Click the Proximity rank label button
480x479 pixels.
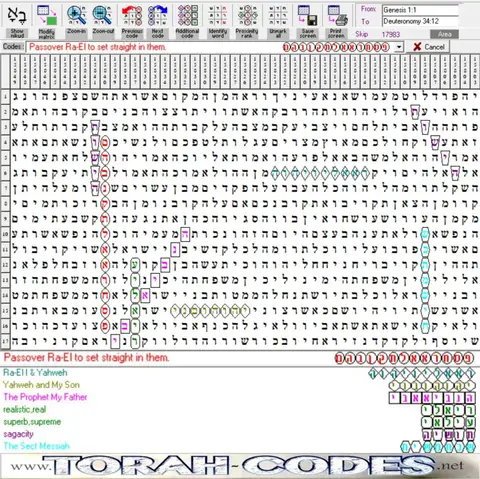pyautogui.click(x=247, y=33)
